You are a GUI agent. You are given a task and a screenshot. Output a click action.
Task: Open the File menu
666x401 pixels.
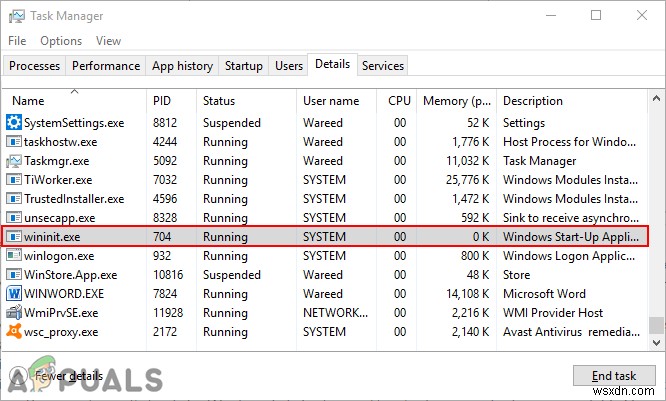(17, 41)
